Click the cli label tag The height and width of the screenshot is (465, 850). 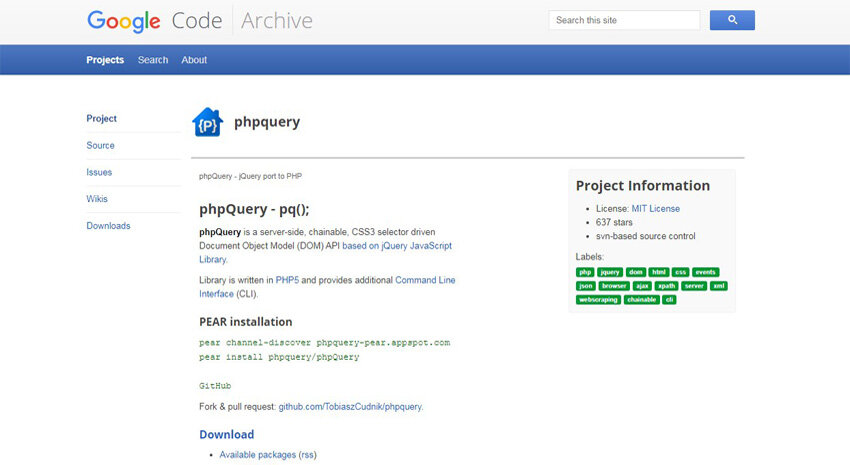pyautogui.click(x=669, y=300)
